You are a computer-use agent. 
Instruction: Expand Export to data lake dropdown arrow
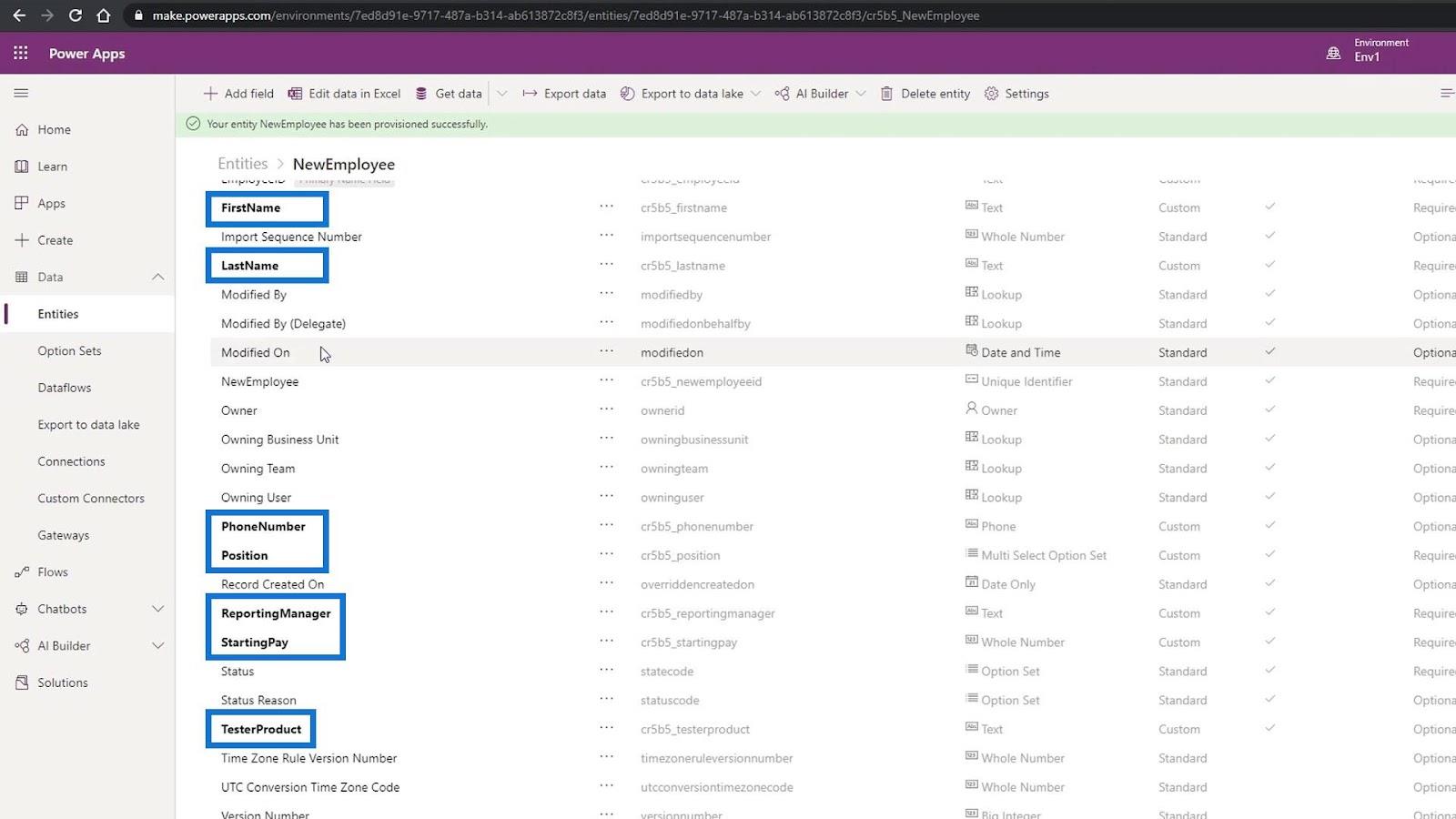tap(755, 94)
